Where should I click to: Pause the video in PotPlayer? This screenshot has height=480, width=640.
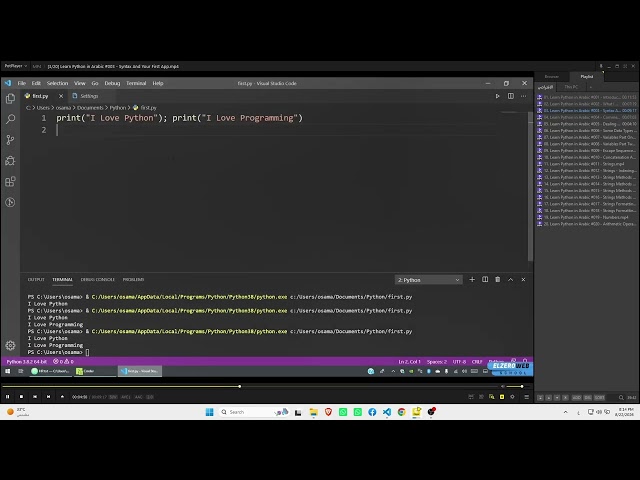click(7, 397)
